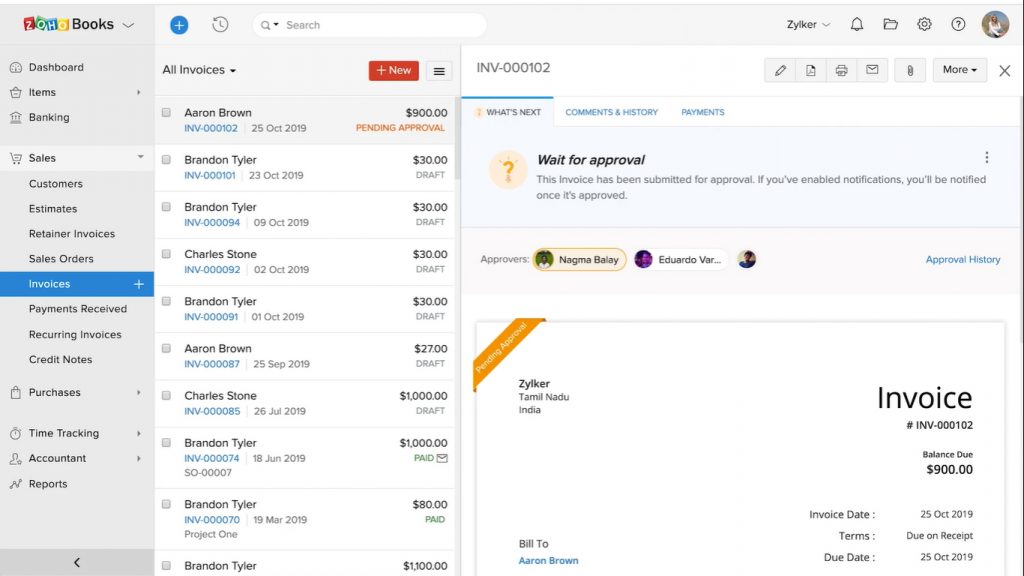The image size is (1024, 576).
Task: Open the quick create plus icon
Action: (178, 24)
